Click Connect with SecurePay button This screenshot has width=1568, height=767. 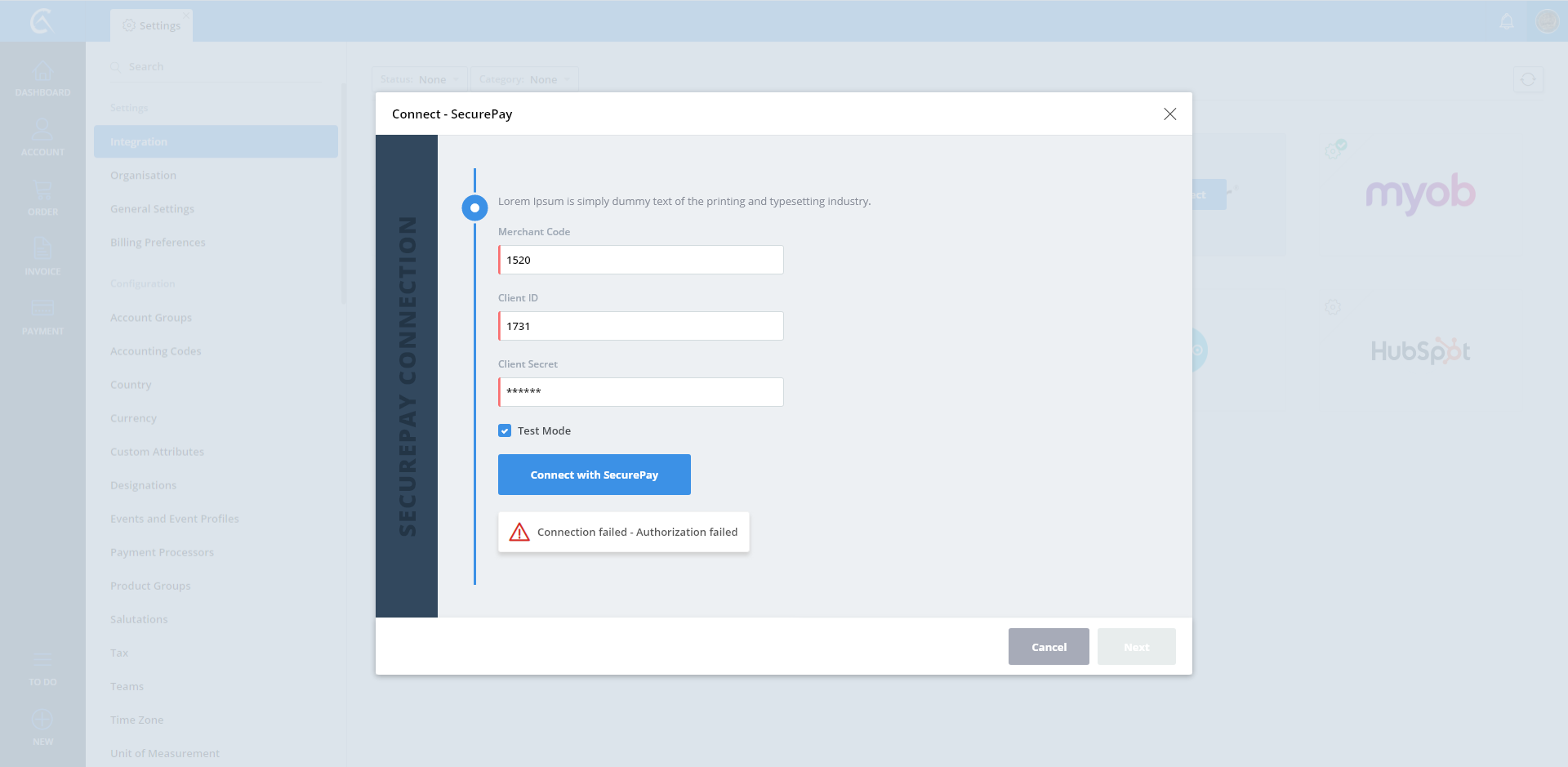tap(594, 475)
